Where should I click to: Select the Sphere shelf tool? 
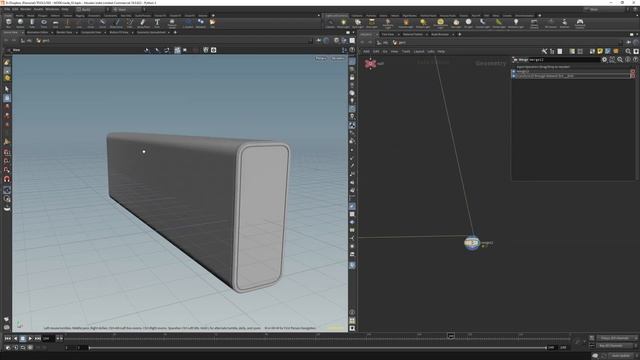pos(20,23)
